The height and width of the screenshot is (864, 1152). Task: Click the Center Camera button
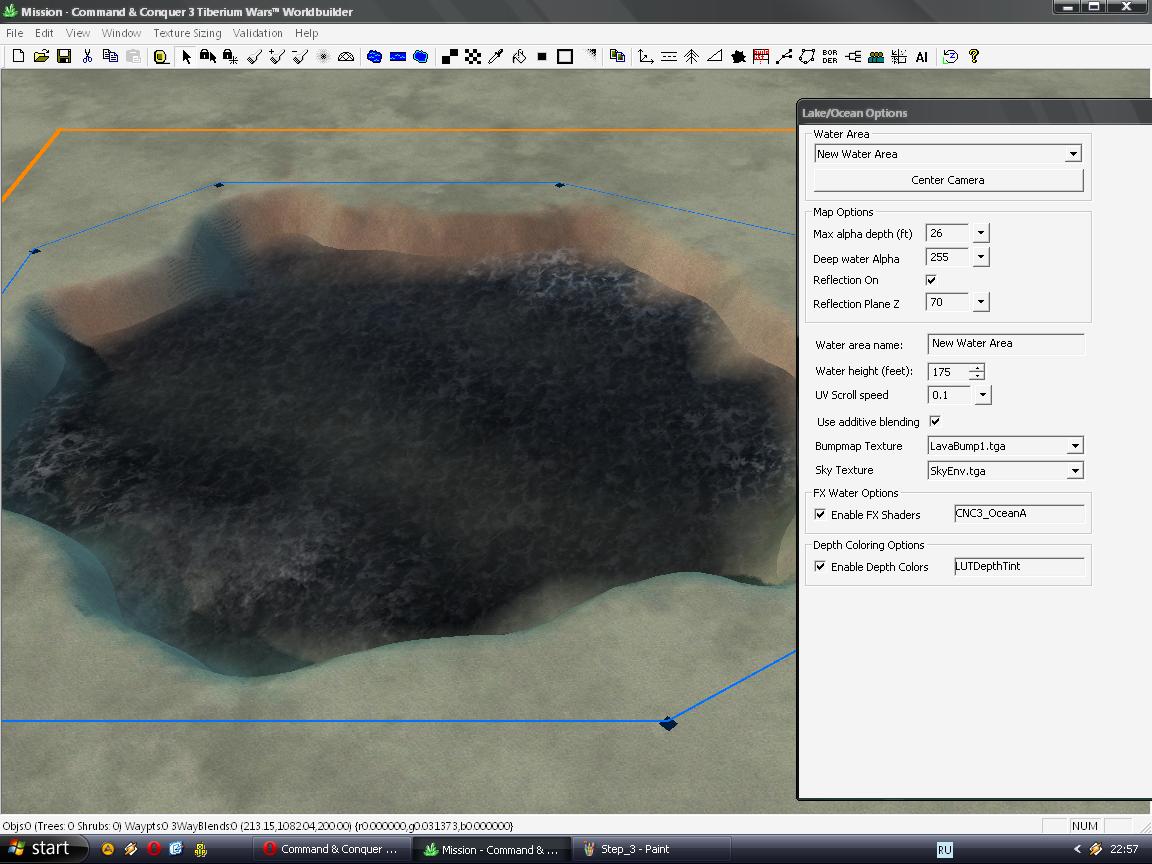948,180
